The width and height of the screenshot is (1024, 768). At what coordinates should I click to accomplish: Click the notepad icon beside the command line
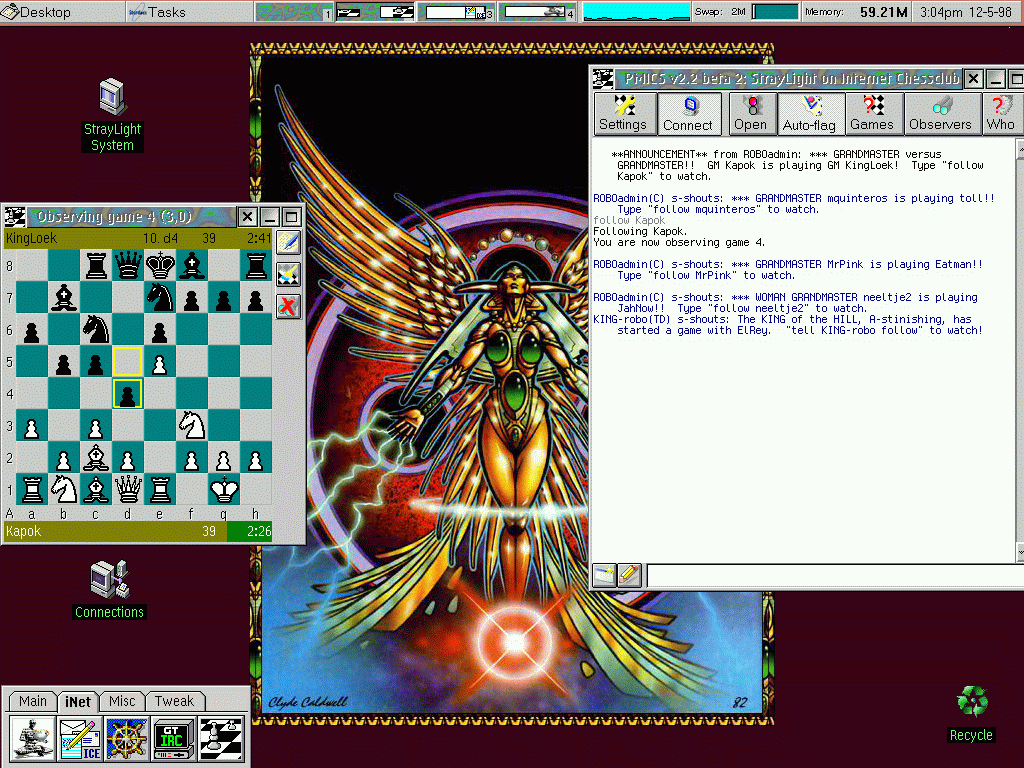[x=604, y=575]
